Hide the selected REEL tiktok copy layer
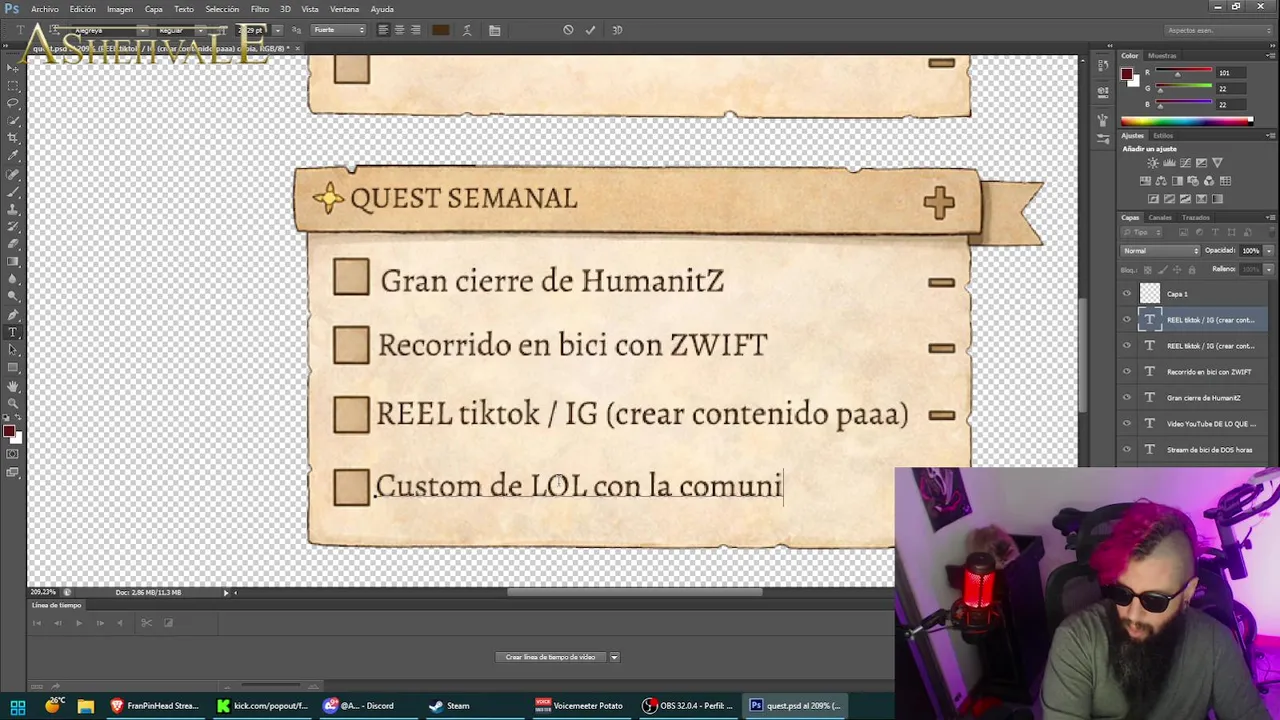The width and height of the screenshot is (1280, 720). [x=1127, y=320]
